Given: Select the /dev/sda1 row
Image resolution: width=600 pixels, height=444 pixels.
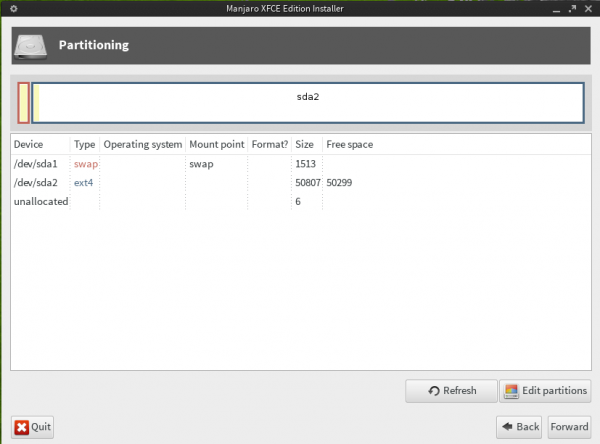Looking at the screenshot, I should click(x=301, y=164).
